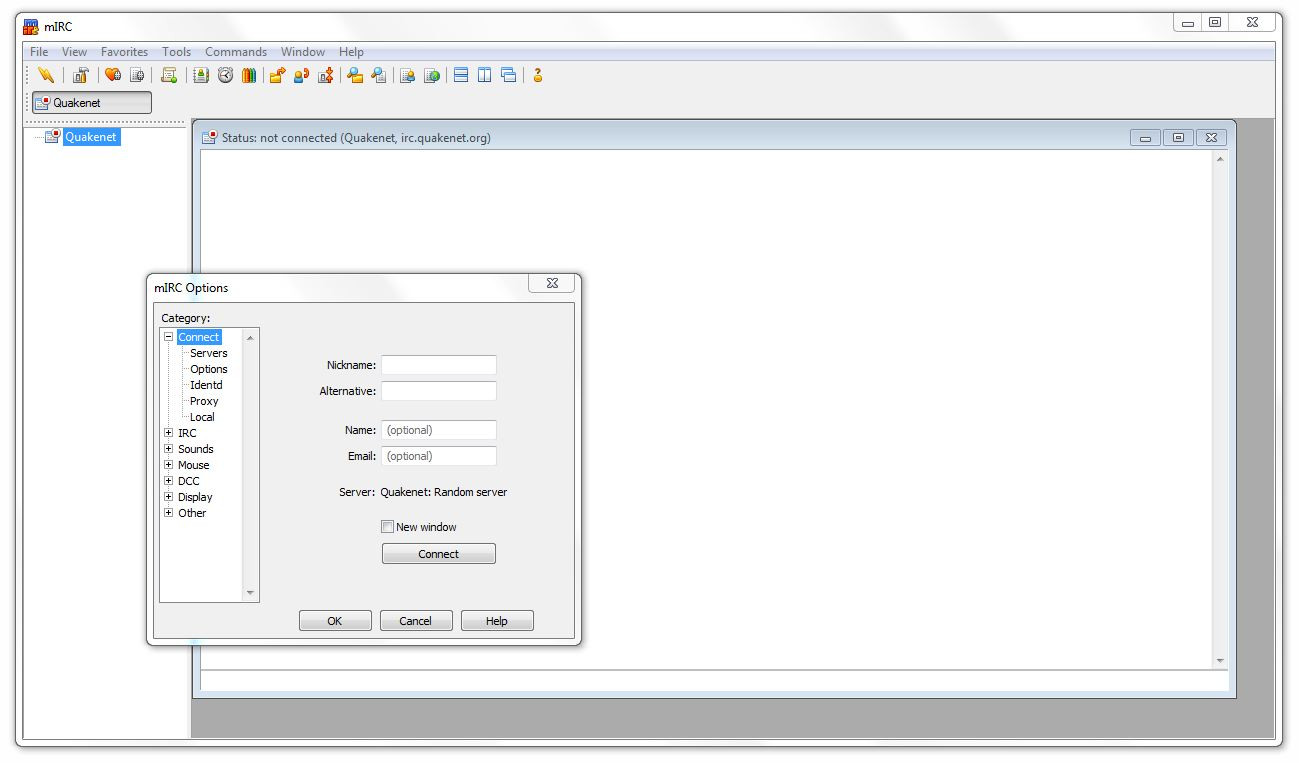The image size is (1299, 763).
Task: Open Received Files magnifier-folder icon
Action: 355,75
